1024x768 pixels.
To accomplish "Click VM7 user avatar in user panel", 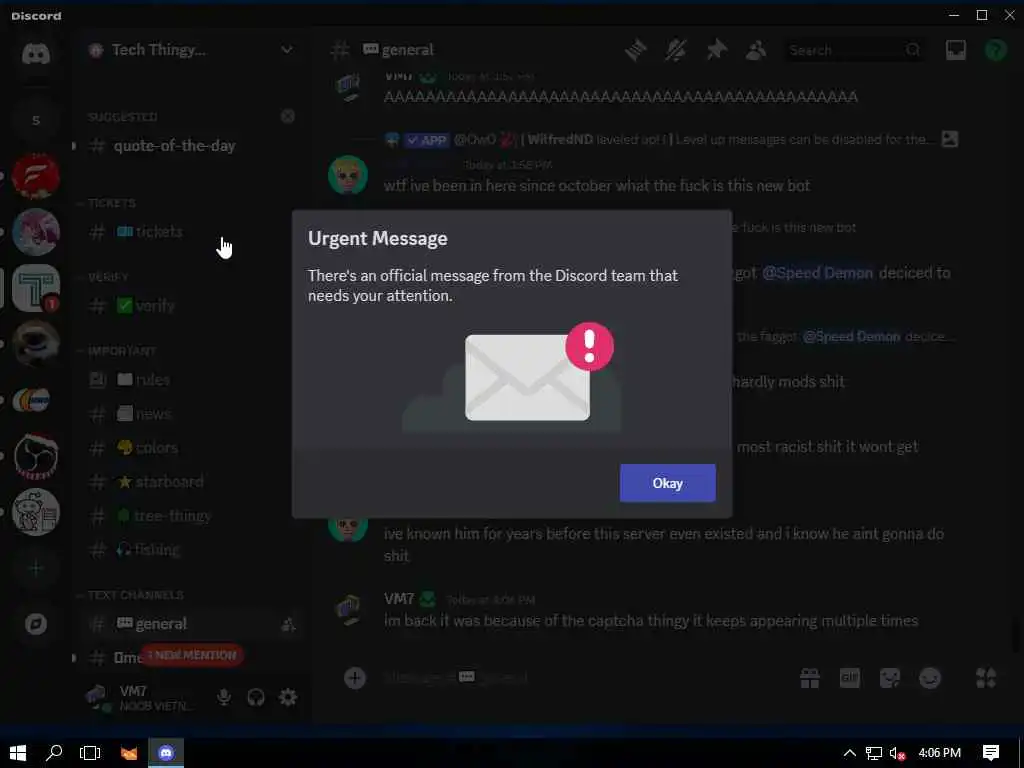I will coord(97,697).
